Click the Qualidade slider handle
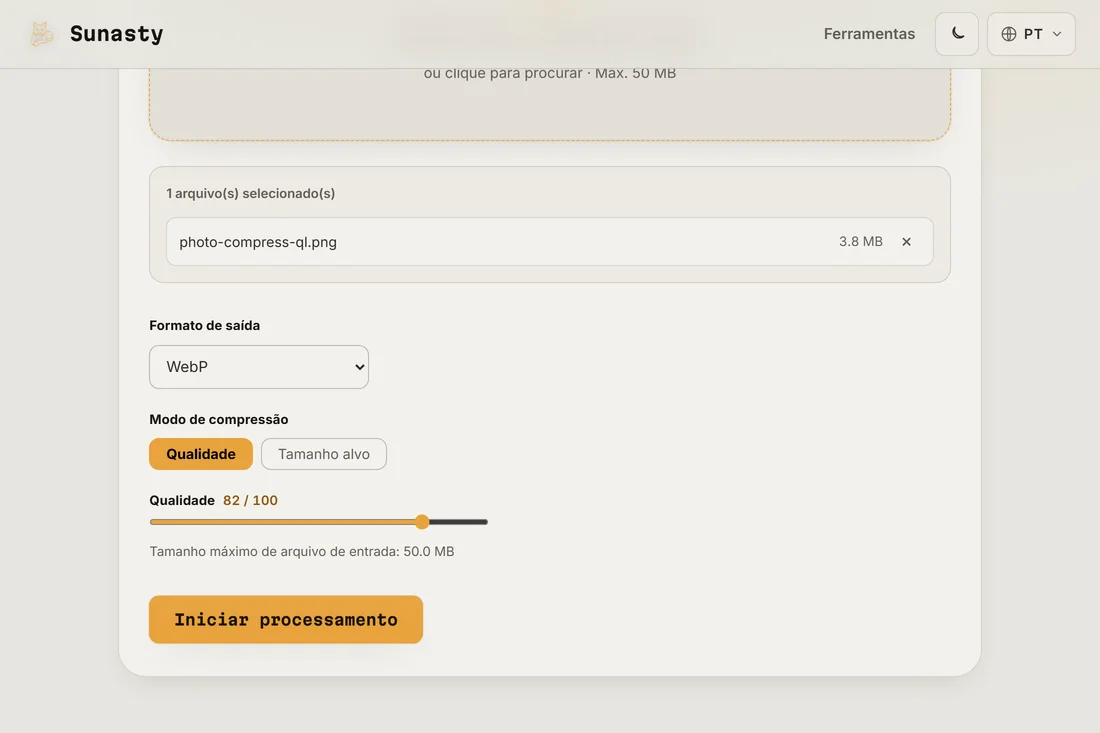The image size is (1100, 733). click(422, 522)
